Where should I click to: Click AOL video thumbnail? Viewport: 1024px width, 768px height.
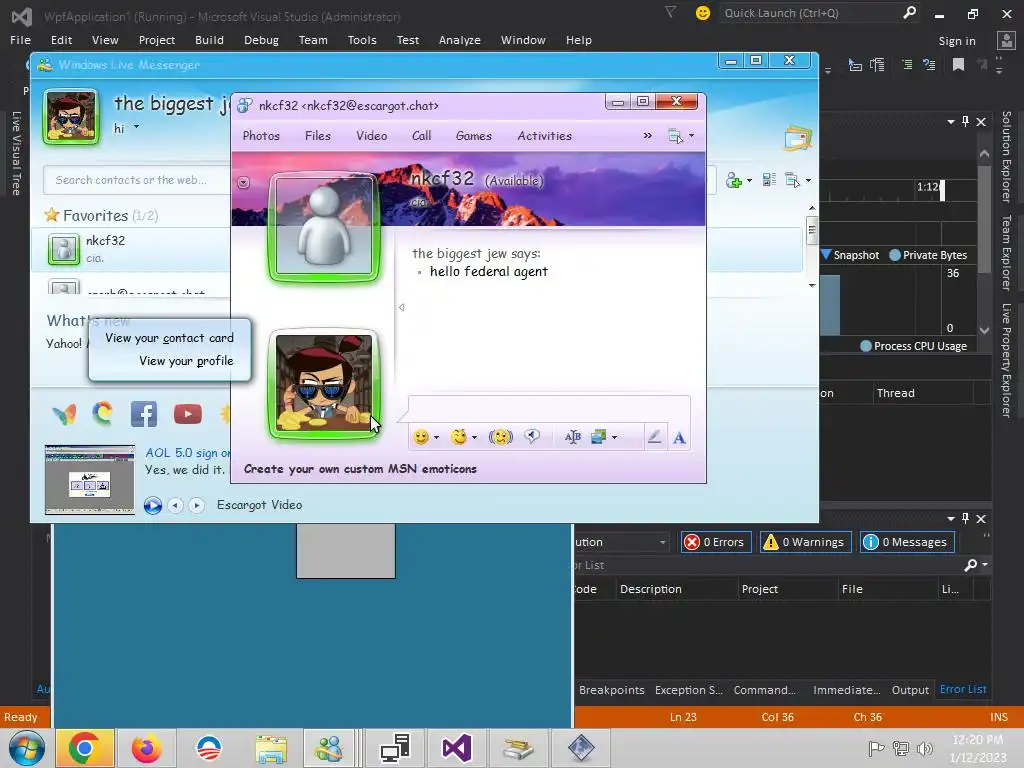[x=90, y=480]
